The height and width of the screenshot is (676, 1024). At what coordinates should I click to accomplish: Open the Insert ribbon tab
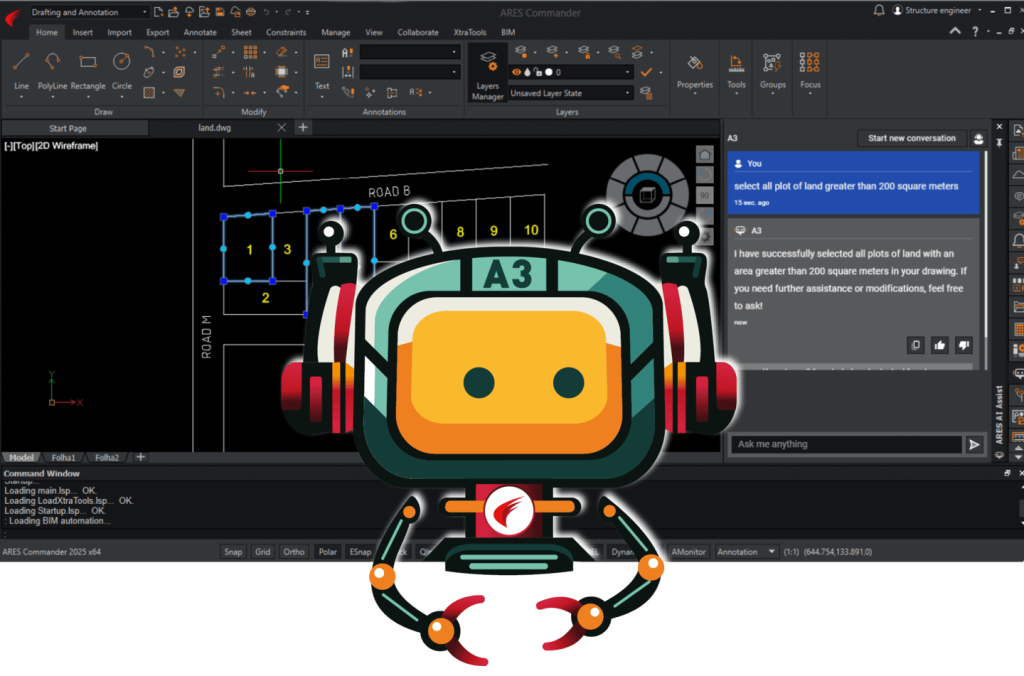(83, 32)
